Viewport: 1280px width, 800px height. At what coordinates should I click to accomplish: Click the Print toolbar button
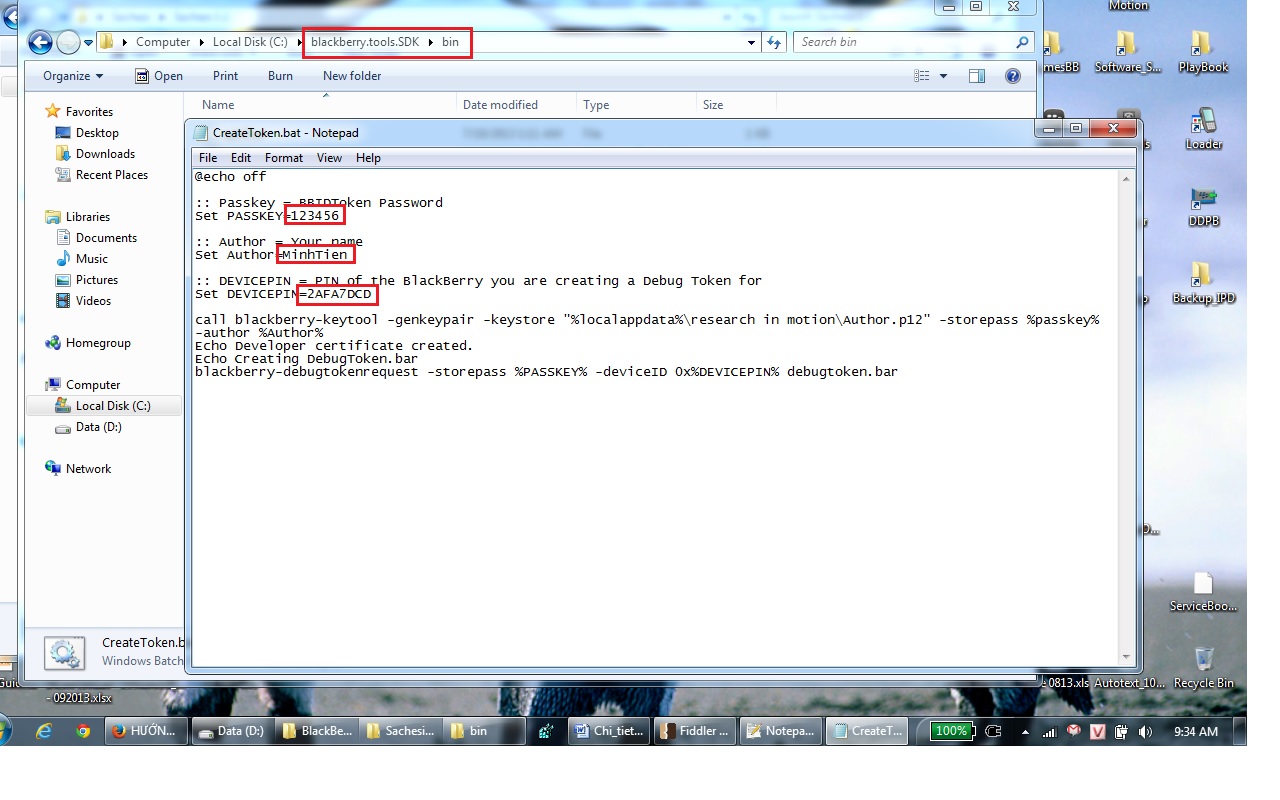[225, 76]
